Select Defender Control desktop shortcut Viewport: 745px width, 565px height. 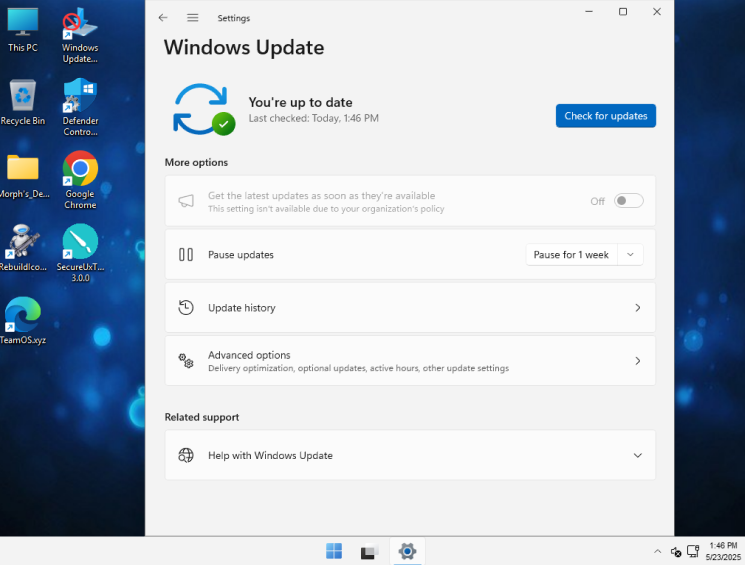80,107
